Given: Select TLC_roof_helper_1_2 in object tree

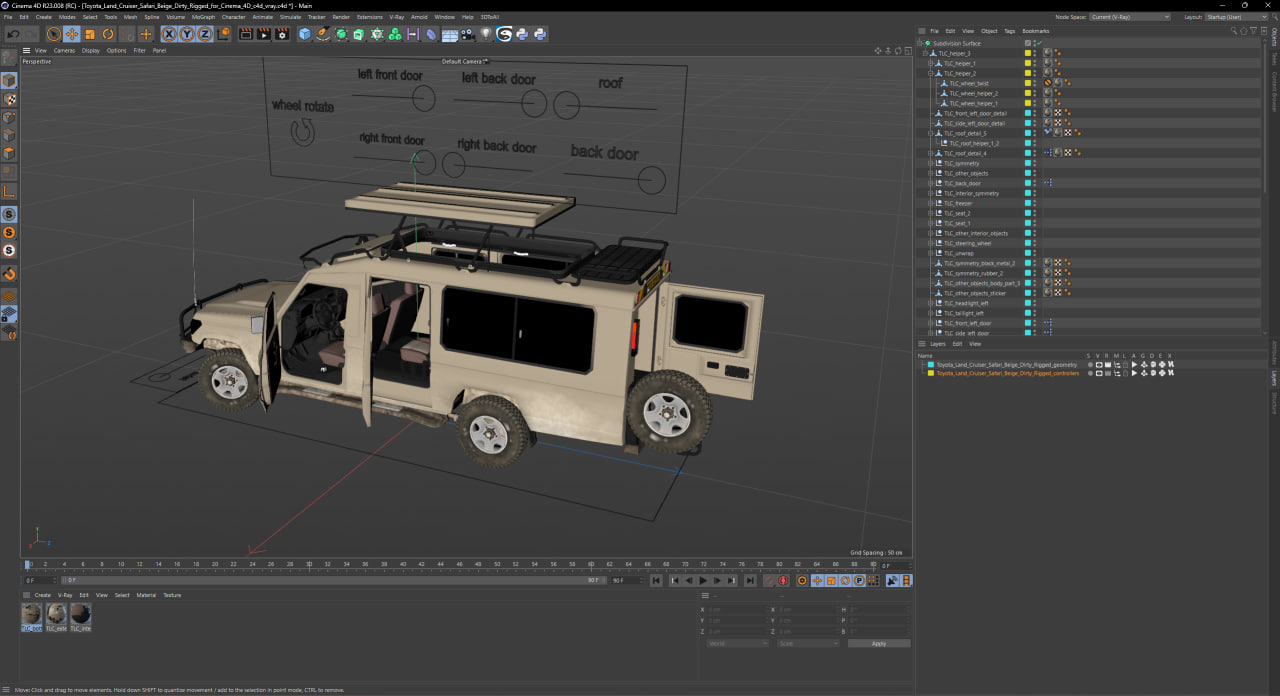Looking at the screenshot, I should 973,143.
